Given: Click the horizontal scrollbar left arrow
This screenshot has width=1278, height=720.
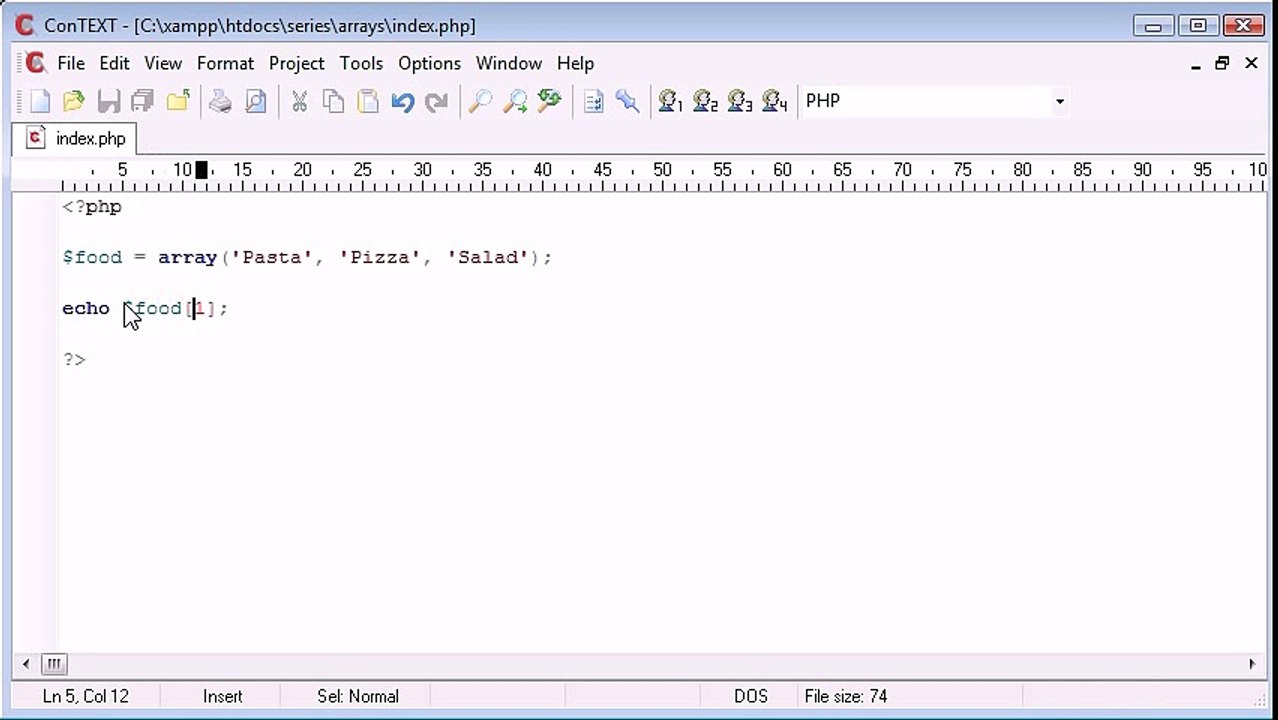Looking at the screenshot, I should (x=26, y=664).
